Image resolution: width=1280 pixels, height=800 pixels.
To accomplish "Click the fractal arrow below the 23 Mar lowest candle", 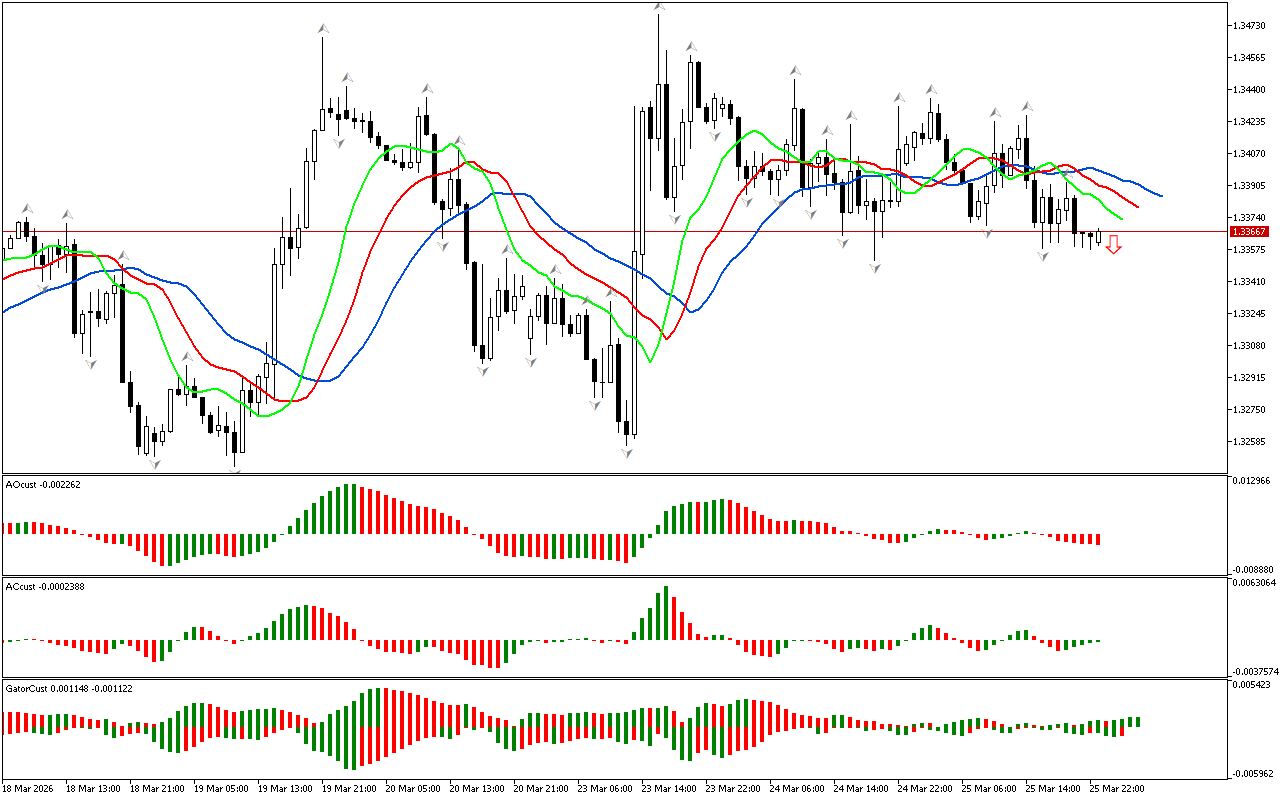I will (627, 453).
